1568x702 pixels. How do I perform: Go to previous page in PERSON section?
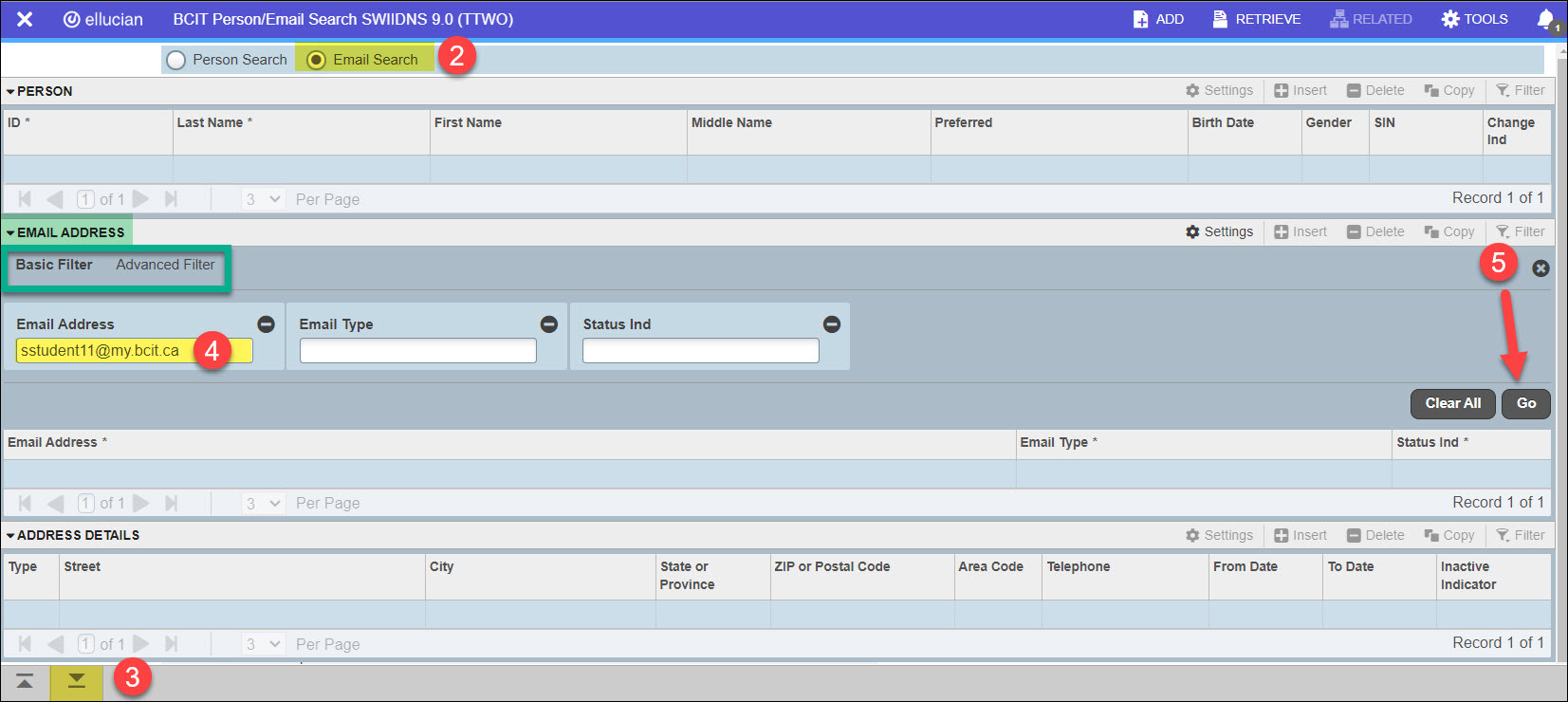click(55, 199)
